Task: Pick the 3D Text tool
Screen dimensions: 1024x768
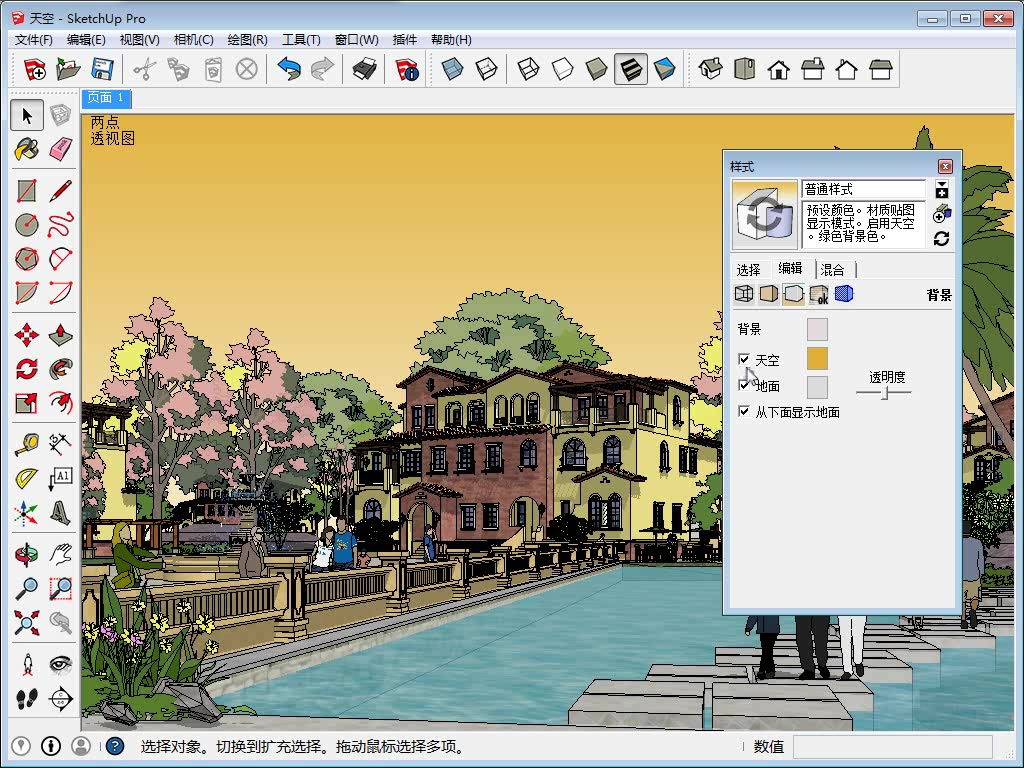Action: (60, 513)
